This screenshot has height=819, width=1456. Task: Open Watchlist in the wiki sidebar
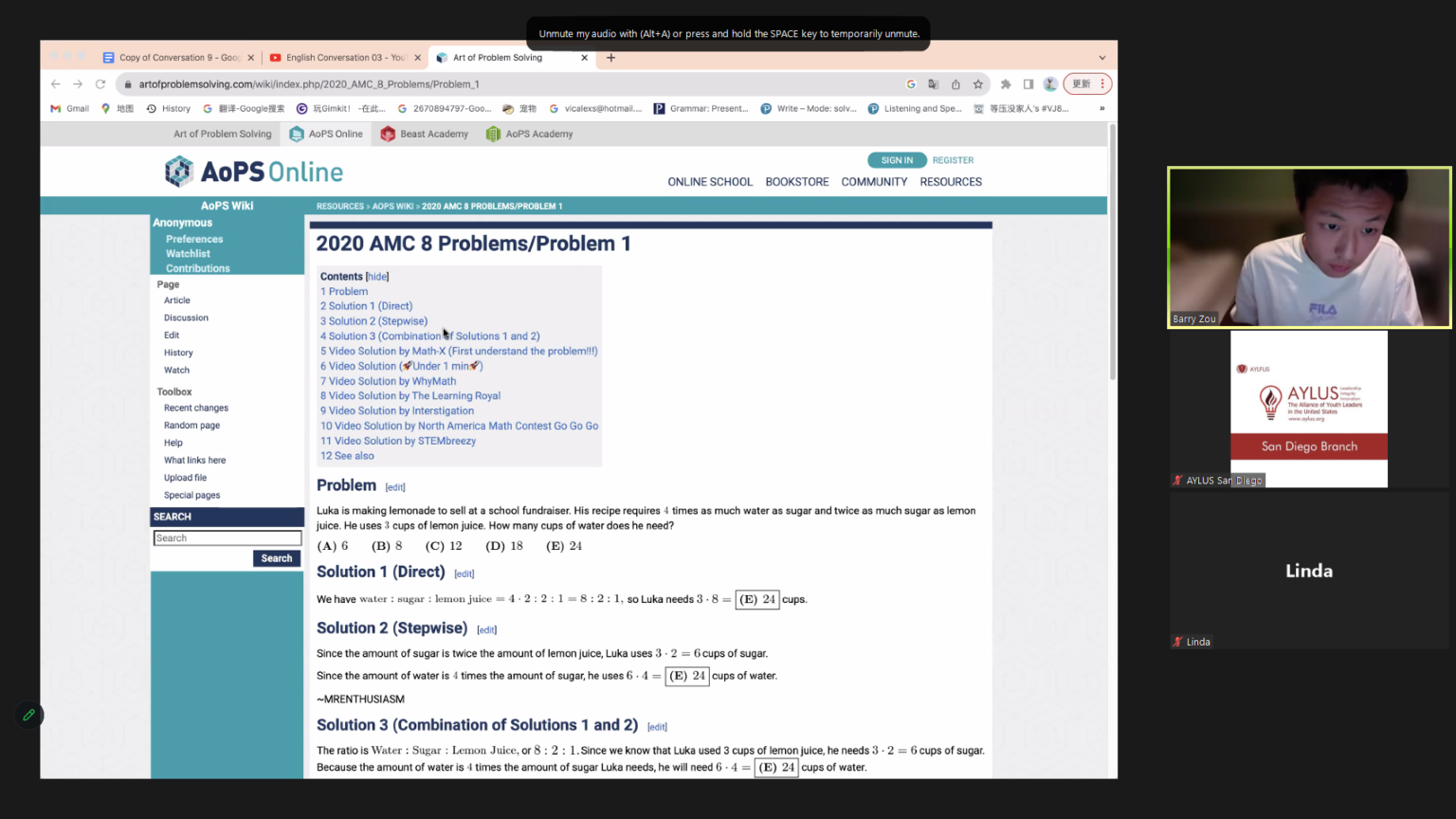click(x=188, y=254)
